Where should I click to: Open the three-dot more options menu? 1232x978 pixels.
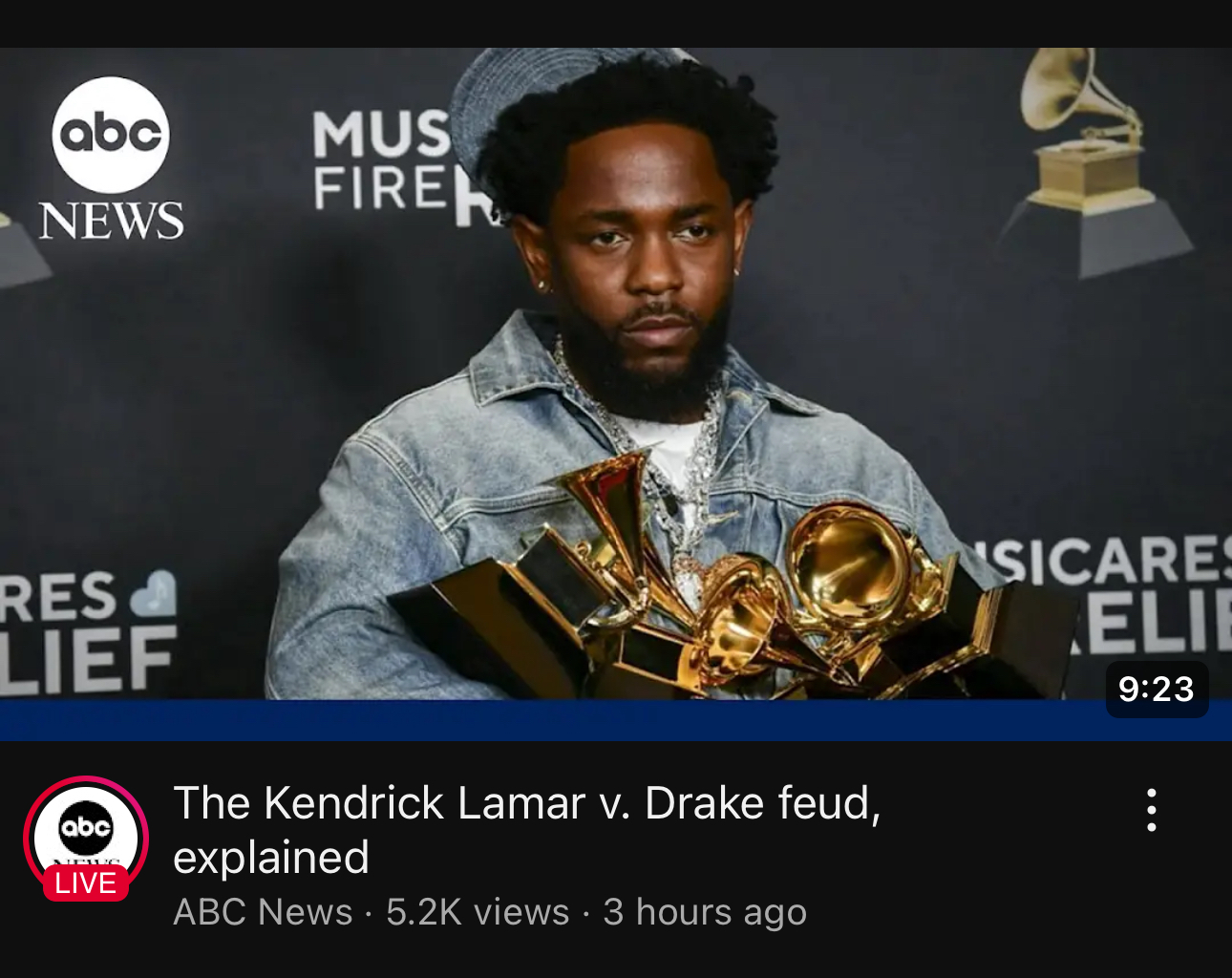(1152, 810)
